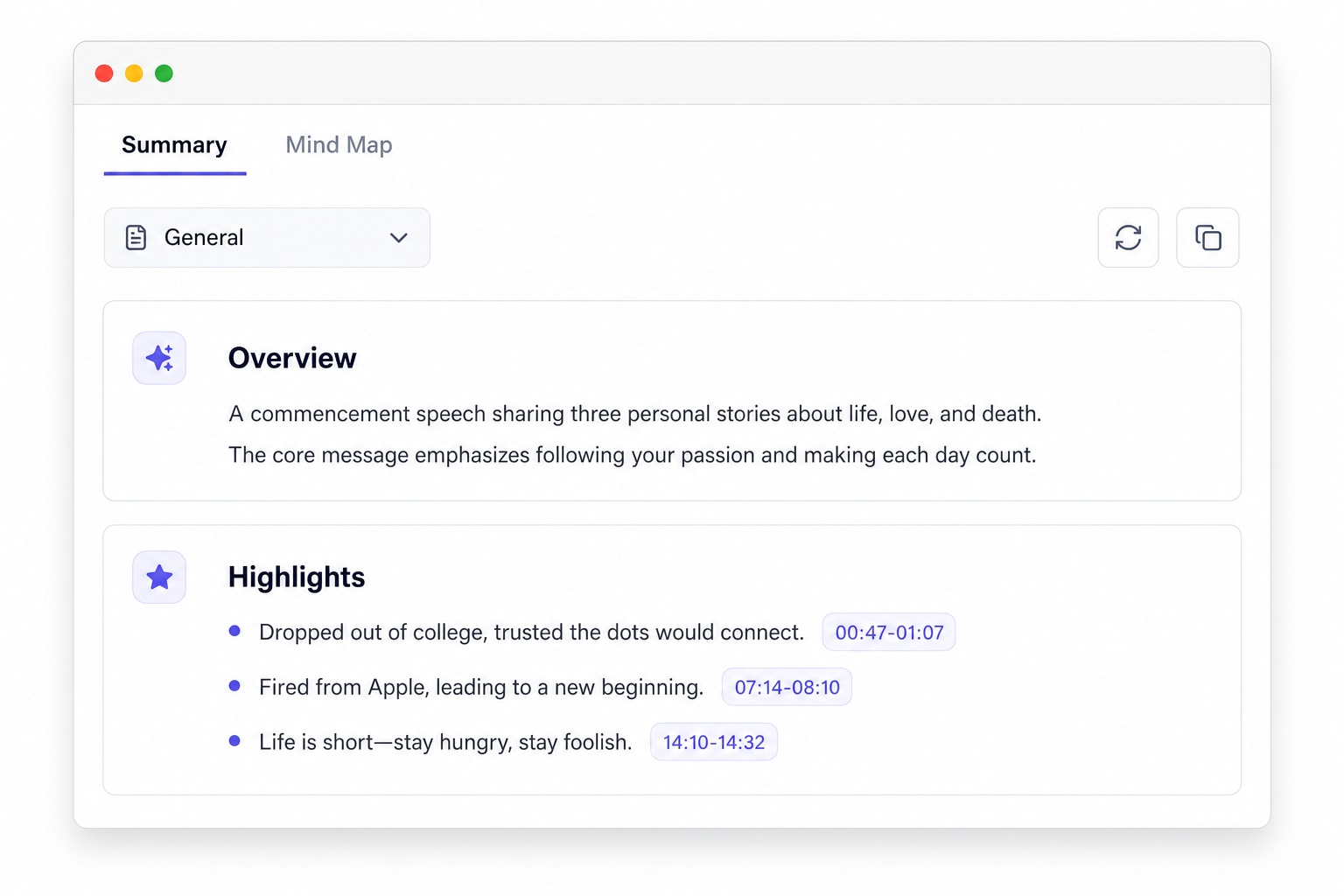The width and height of the screenshot is (1344, 896).
Task: Click highlight 'Dropped out of college, trusted the dots'
Action: point(456,633)
